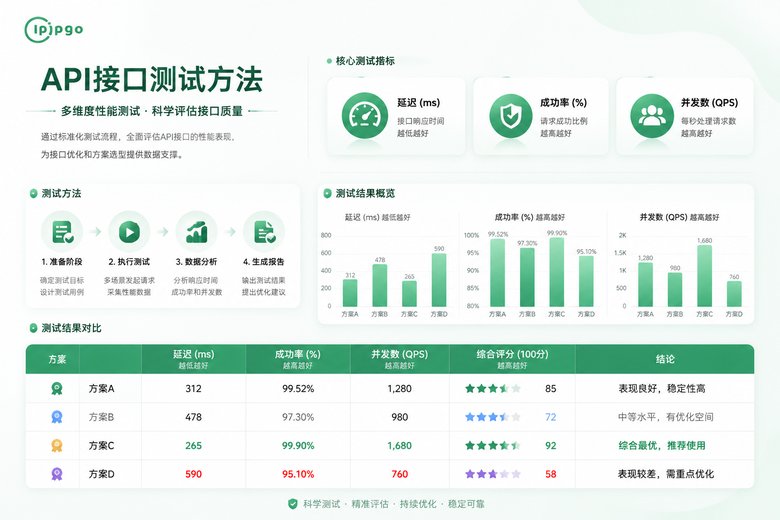The height and width of the screenshot is (520, 780).
Task: Click the 3. 数据分析 step label
Action: click(196, 262)
